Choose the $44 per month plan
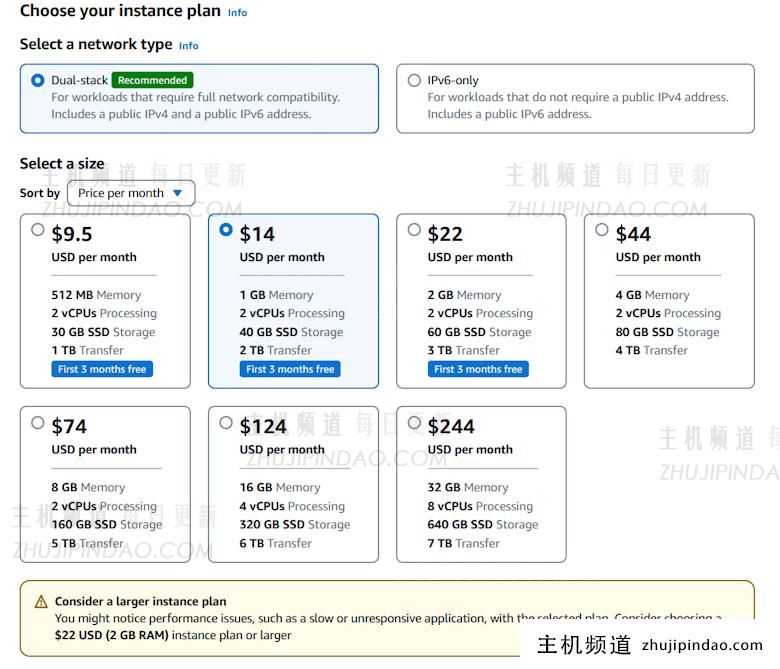This screenshot has width=780, height=669. click(602, 230)
